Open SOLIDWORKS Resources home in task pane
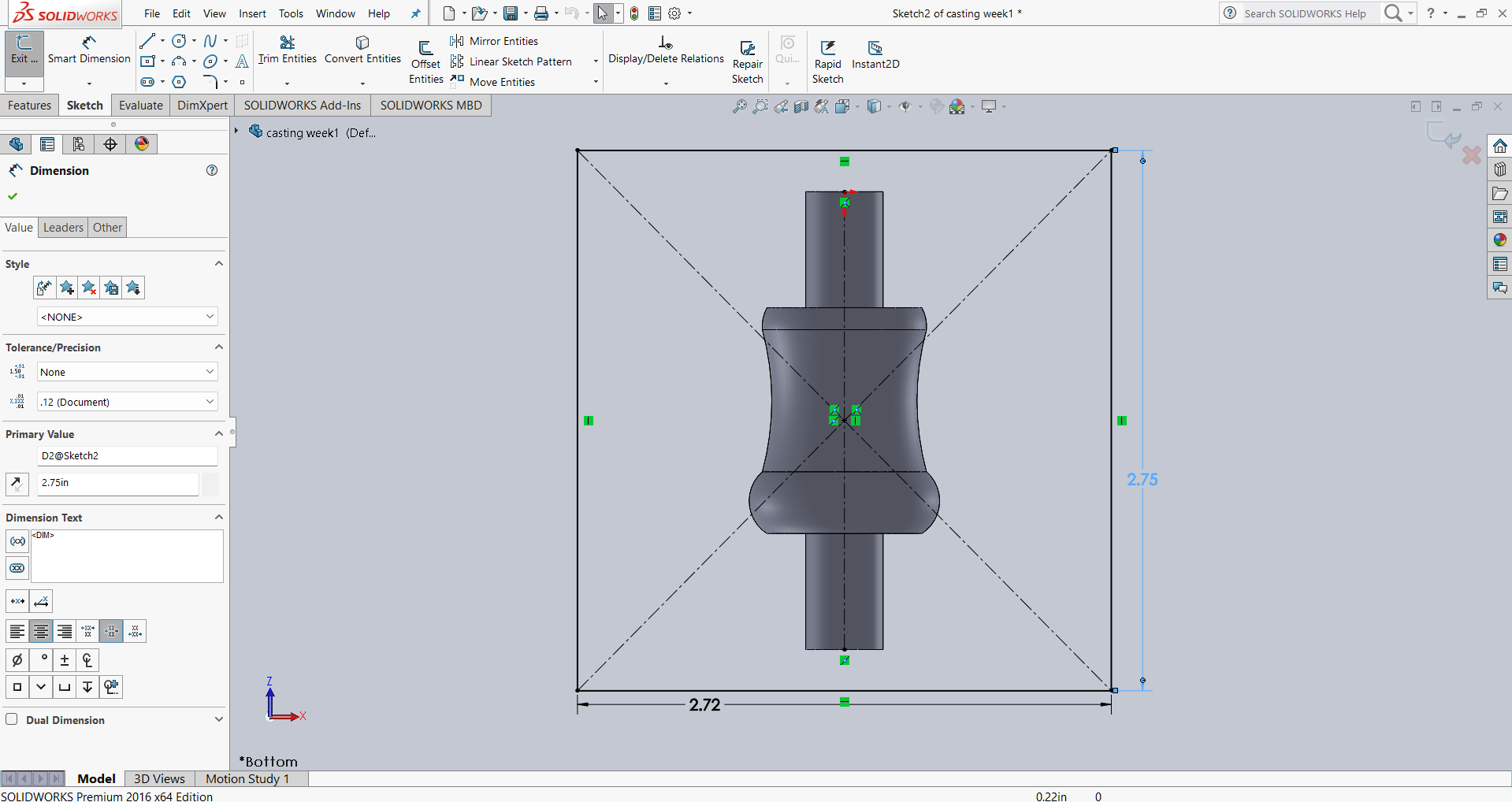The height and width of the screenshot is (802, 1512). 1500,146
